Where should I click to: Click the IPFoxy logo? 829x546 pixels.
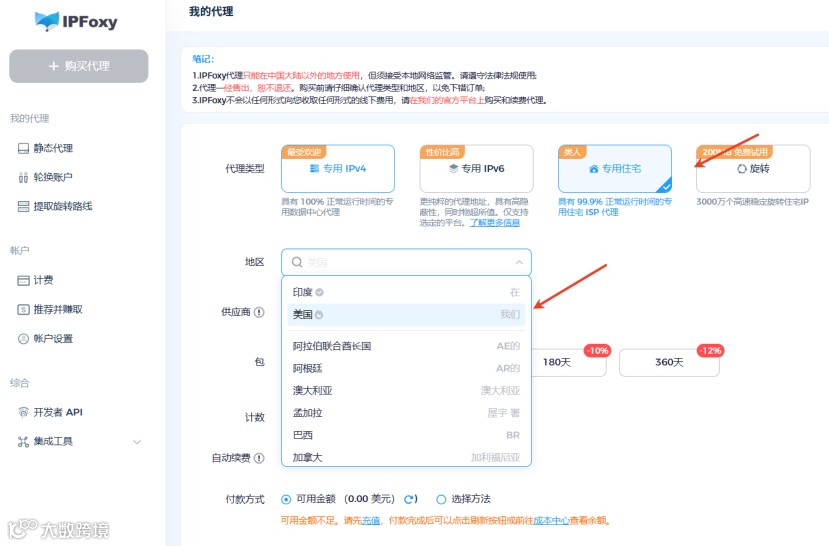[x=76, y=22]
